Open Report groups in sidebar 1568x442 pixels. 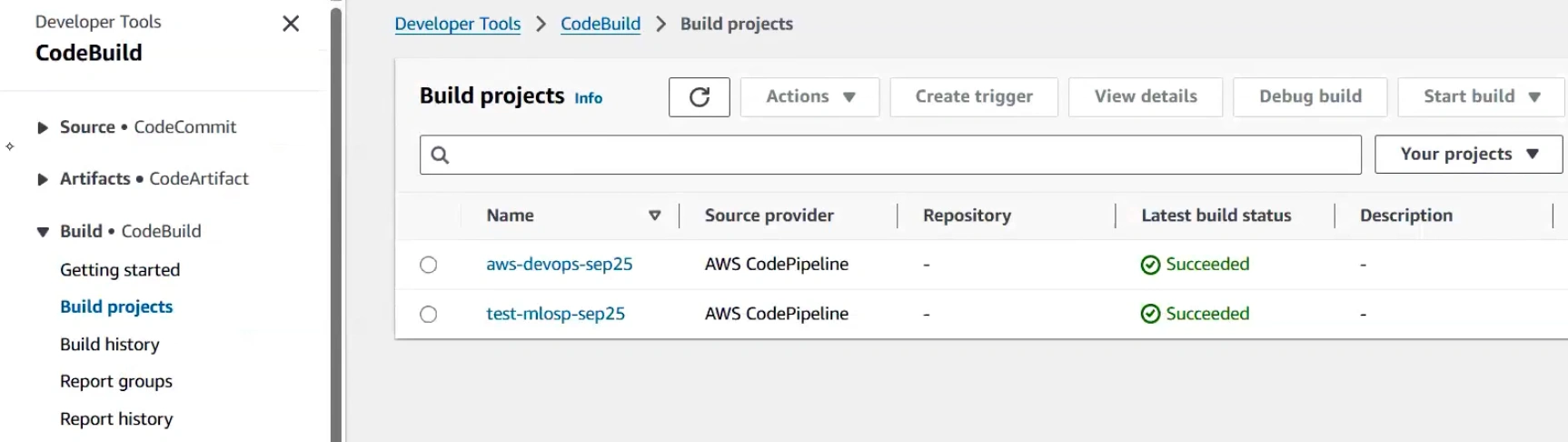[x=116, y=382]
